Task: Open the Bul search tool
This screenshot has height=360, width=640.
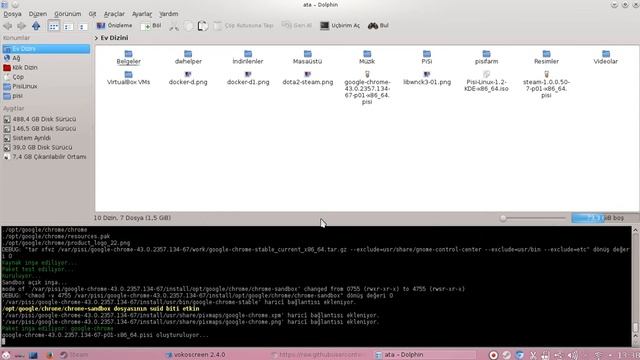Action: [x=378, y=25]
